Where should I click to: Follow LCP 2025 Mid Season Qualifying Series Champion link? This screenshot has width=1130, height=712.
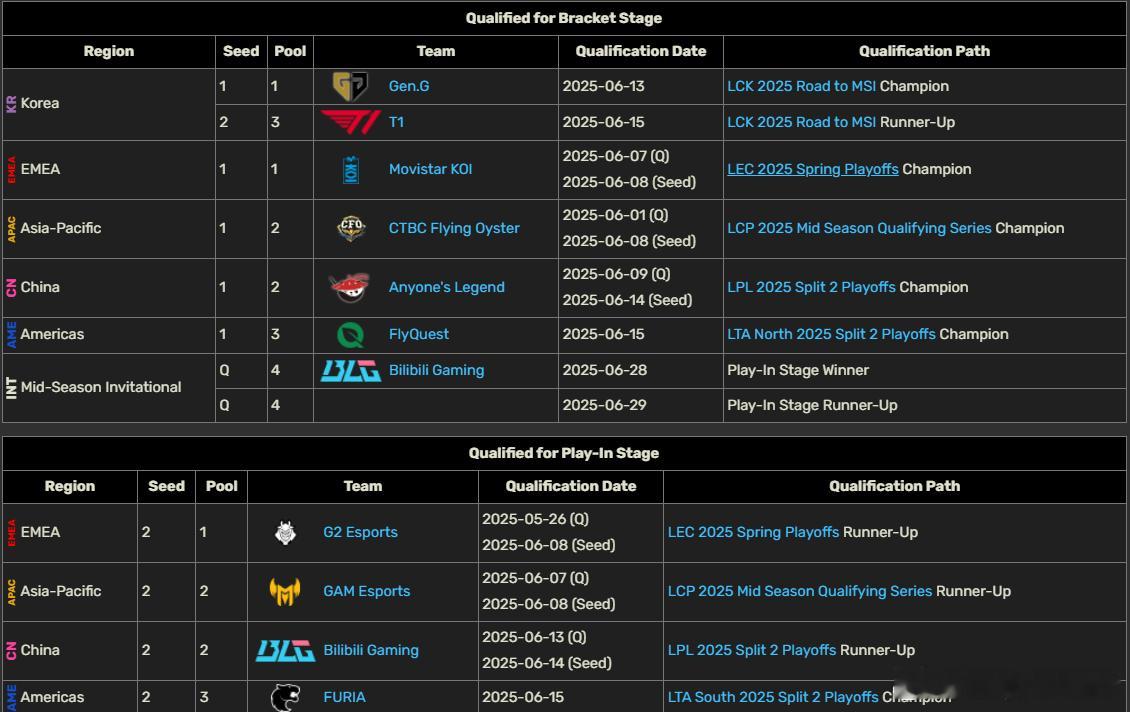click(x=859, y=228)
